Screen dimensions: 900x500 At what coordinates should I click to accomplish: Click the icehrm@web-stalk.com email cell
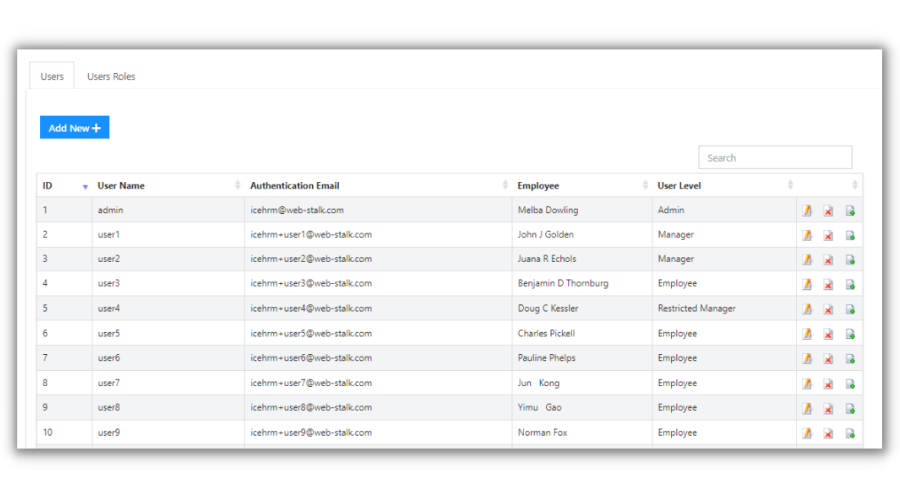[297, 211]
